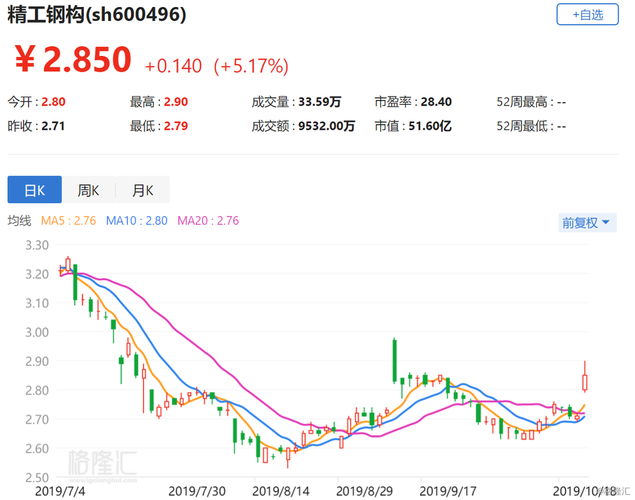Add stock to watchlist with +自选 button

point(587,15)
